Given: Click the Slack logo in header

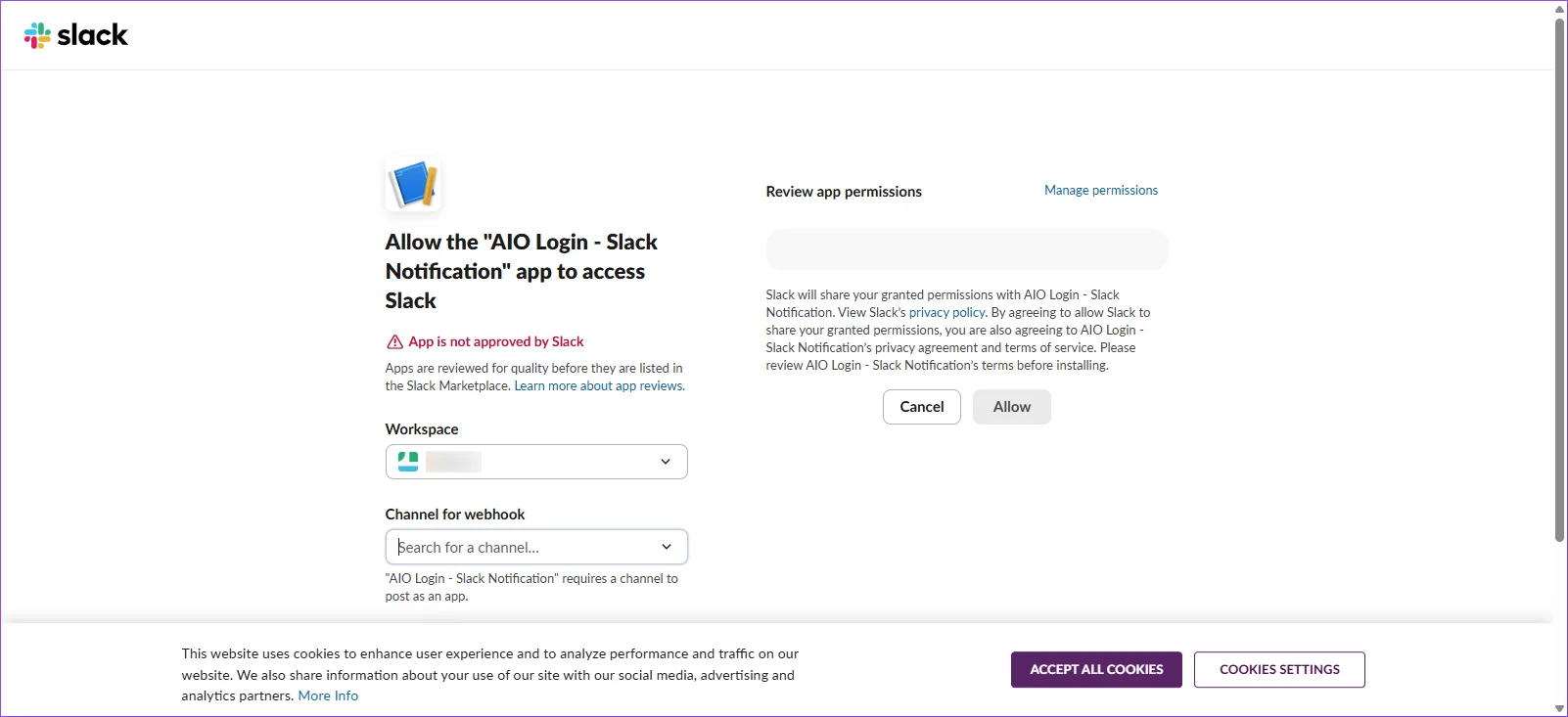Looking at the screenshot, I should 76,35.
